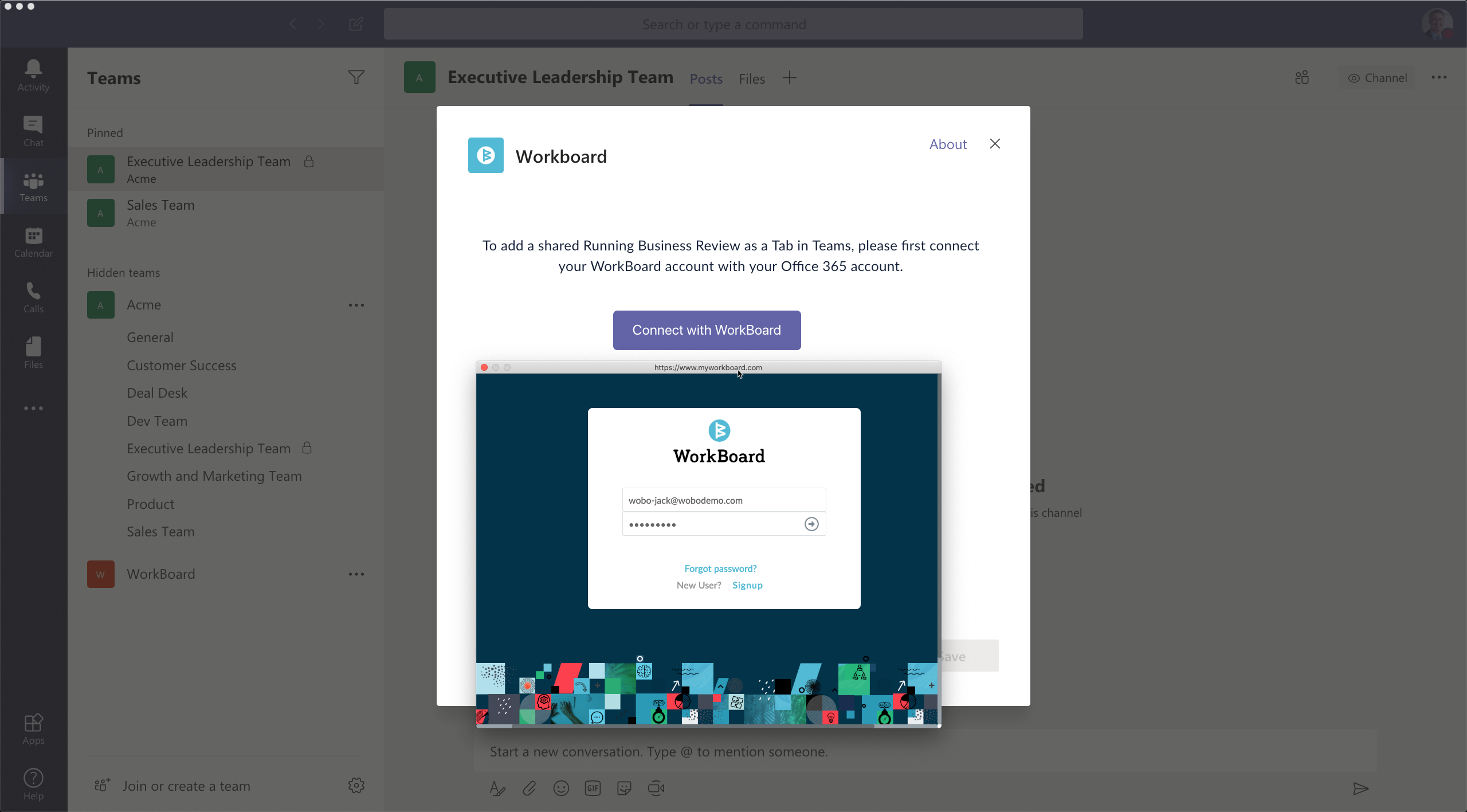Open the Dev Team channel
This screenshot has height=812, width=1467.
(157, 421)
